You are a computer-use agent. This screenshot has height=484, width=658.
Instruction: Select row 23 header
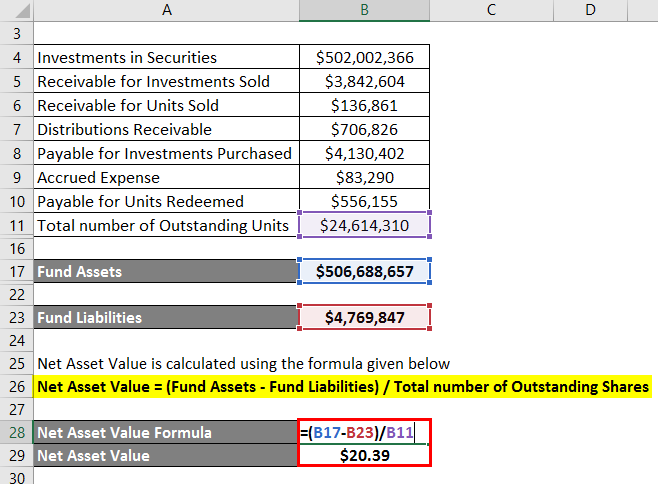tap(17, 317)
